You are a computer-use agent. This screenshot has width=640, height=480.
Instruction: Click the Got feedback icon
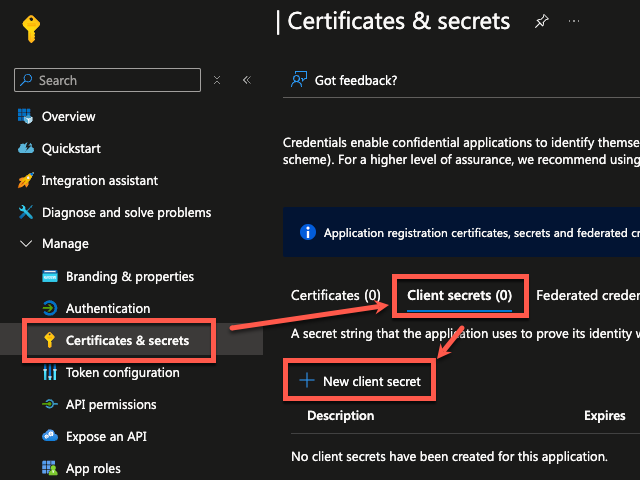coord(298,80)
